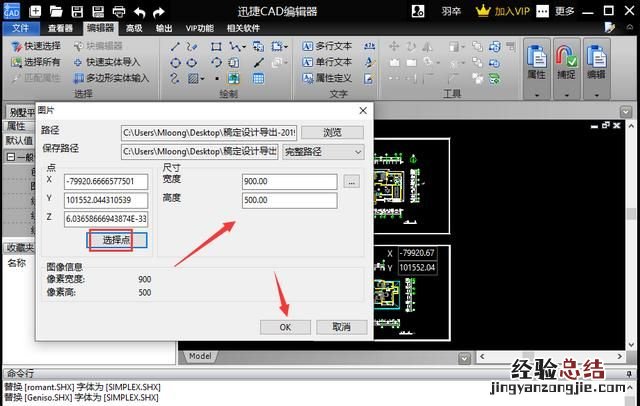Image resolution: width=640 pixels, height=406 pixels.
Task: Click OK to confirm the image dialog
Action: pyautogui.click(x=285, y=327)
